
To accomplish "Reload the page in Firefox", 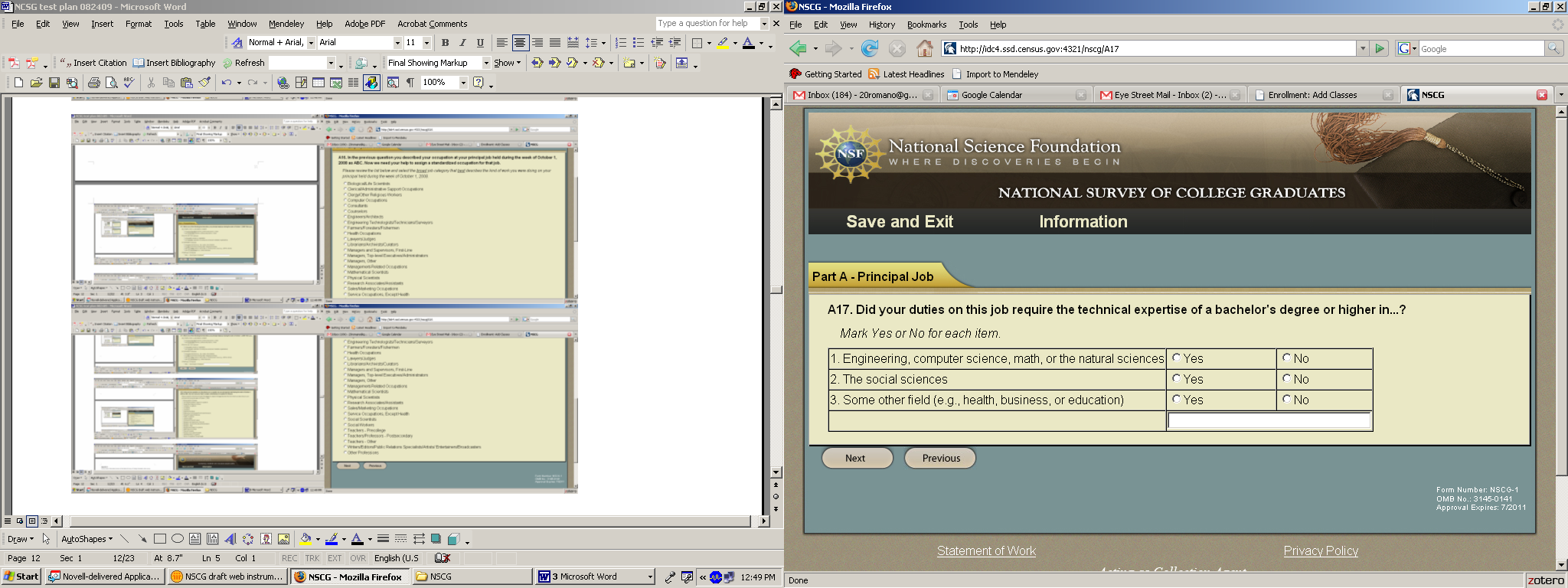I will click(x=870, y=49).
